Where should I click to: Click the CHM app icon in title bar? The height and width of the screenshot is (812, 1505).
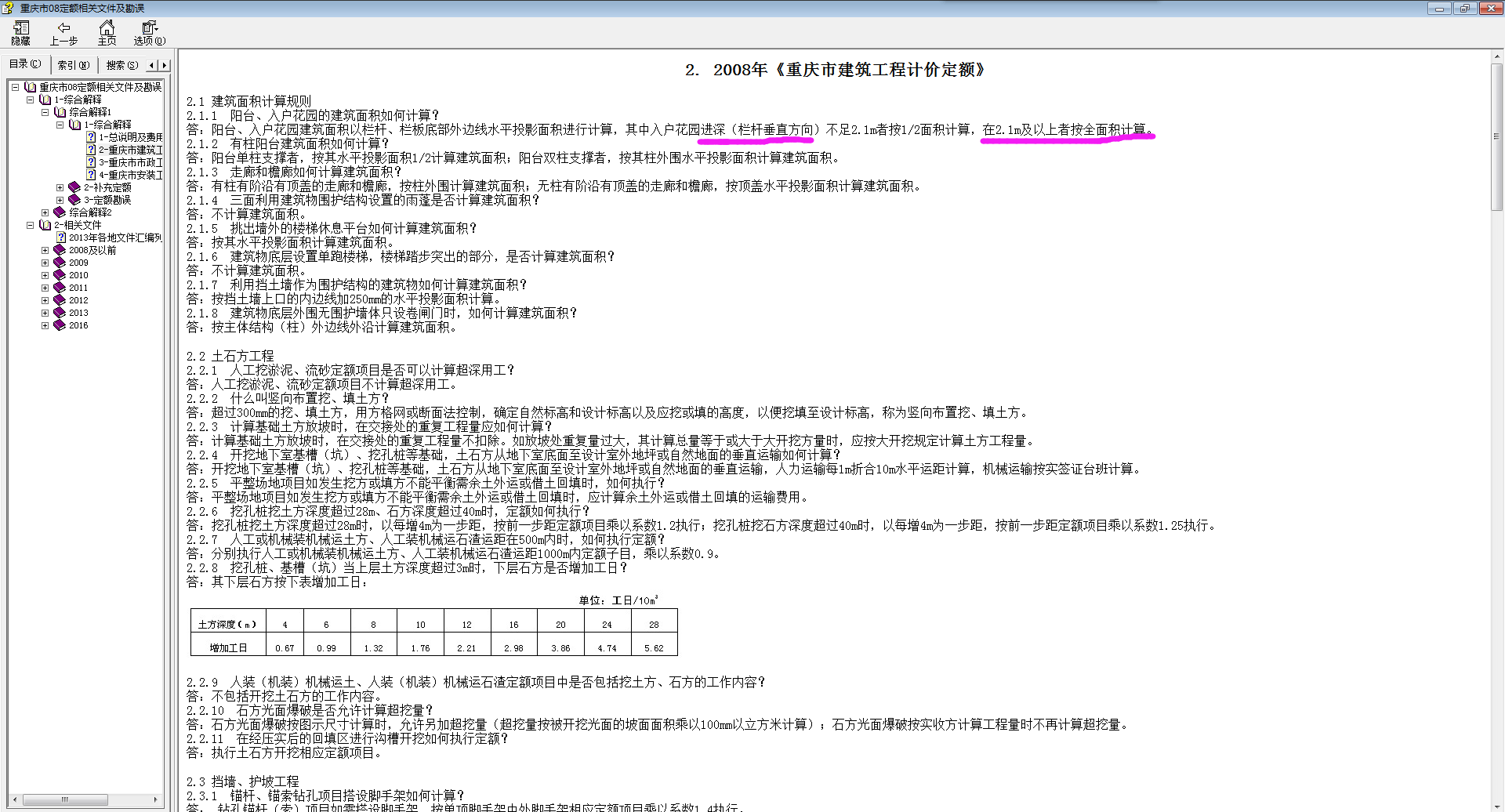tap(8, 8)
